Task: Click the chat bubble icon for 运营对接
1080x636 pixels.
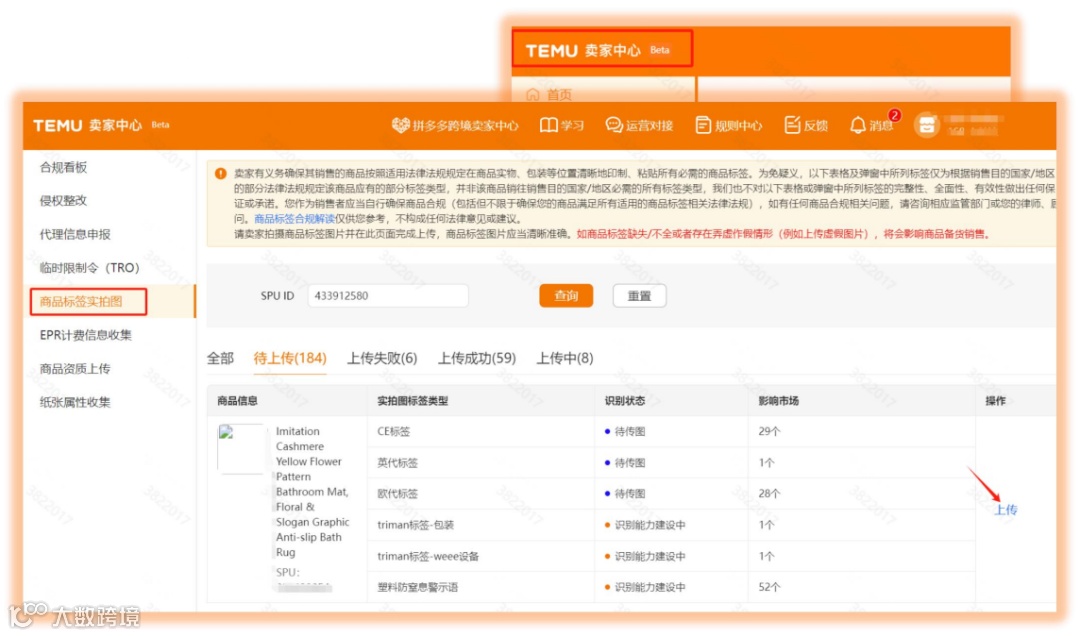Action: [614, 125]
